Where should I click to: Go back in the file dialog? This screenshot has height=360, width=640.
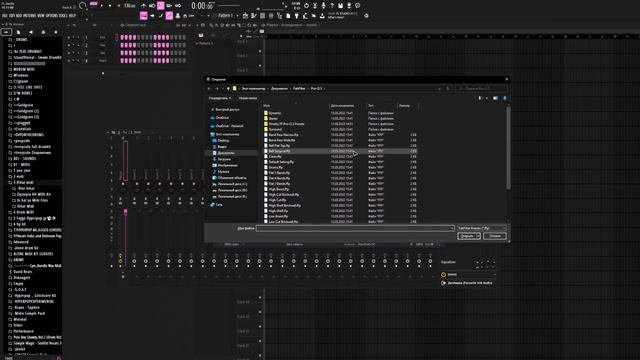click(209, 89)
